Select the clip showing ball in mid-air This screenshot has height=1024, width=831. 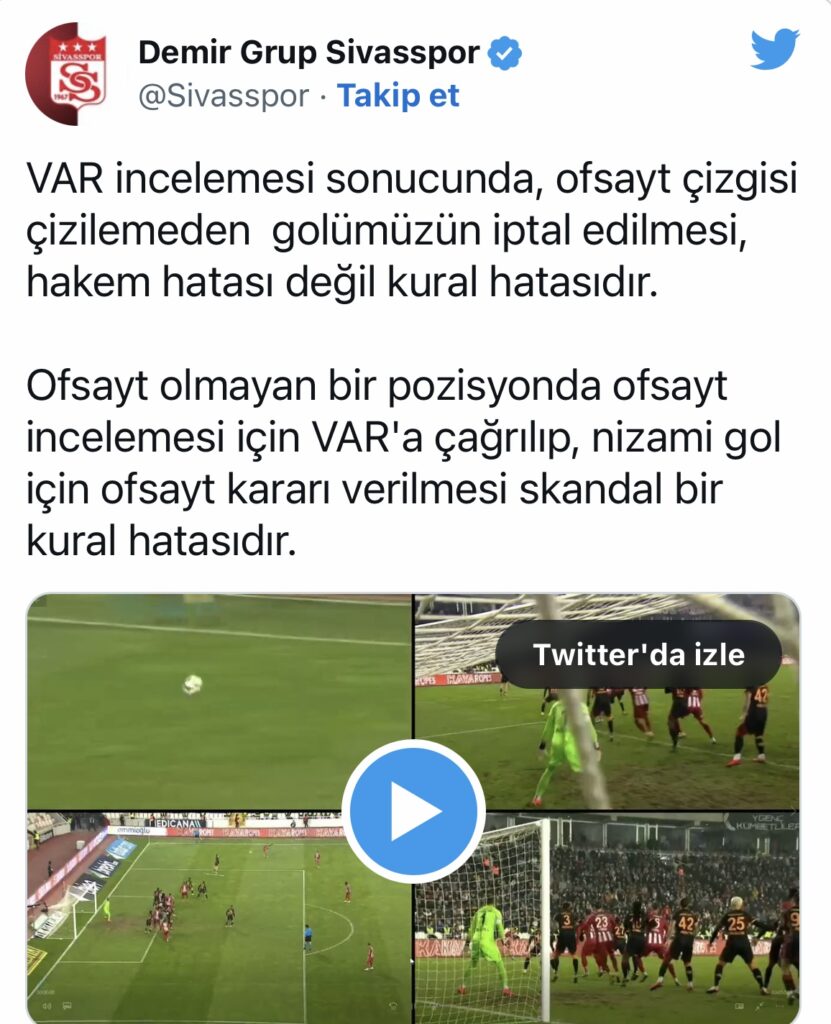[218, 701]
